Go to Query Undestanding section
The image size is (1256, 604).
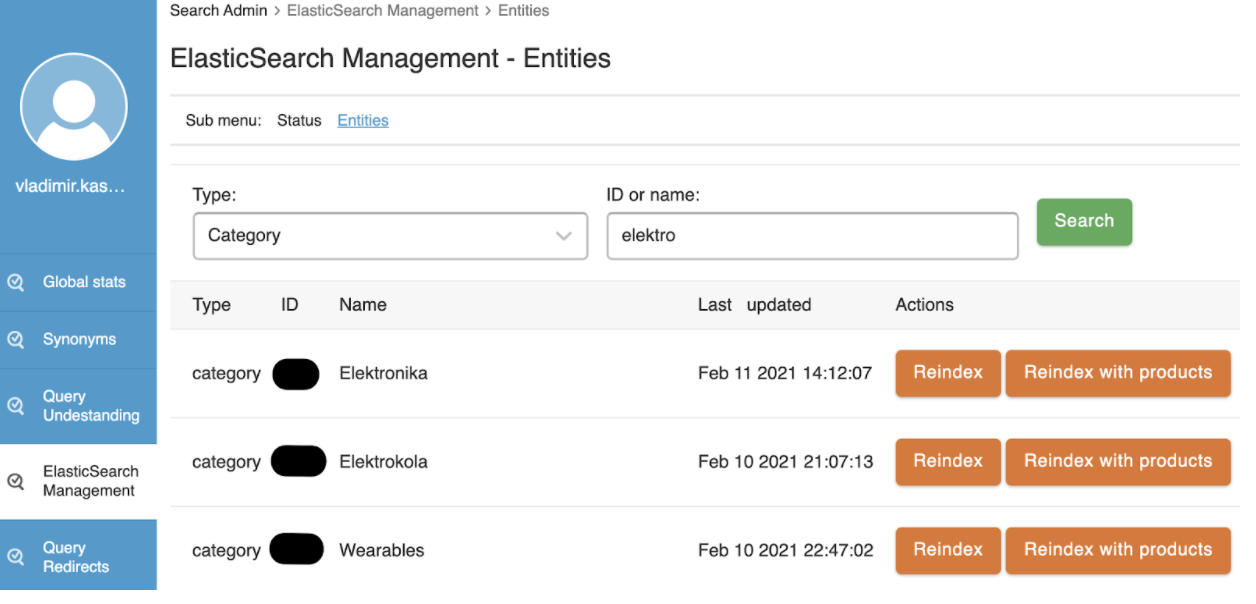[78, 406]
